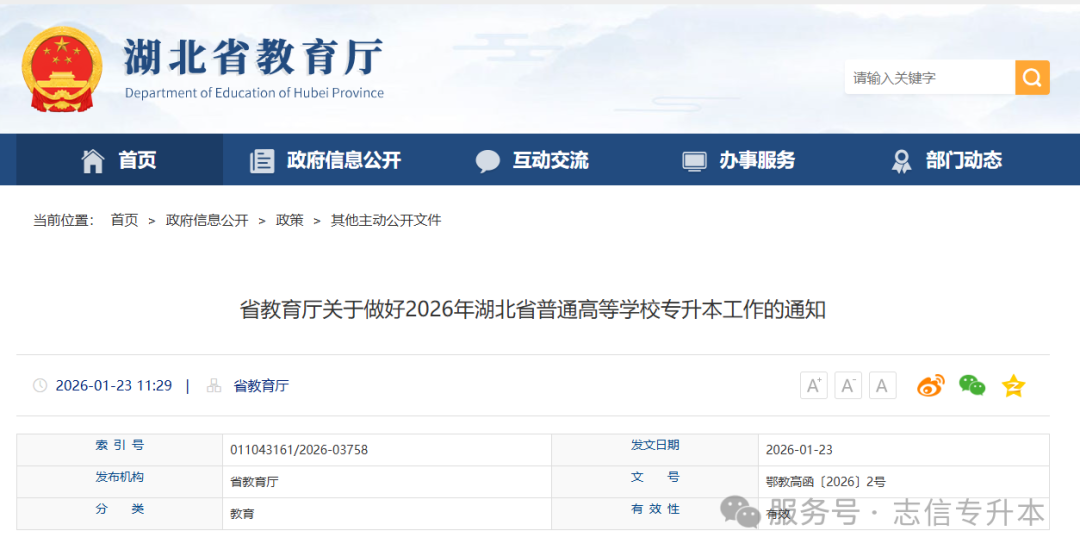Click document number 鄂教高函〔2026〕2号
The height and width of the screenshot is (556, 1080).
click(x=826, y=482)
